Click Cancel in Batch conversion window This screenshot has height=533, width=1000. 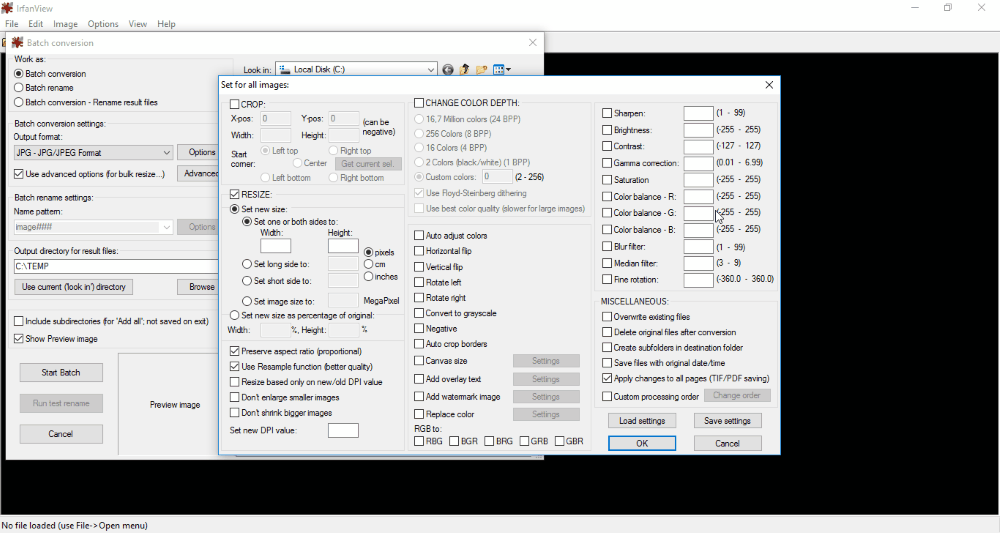tap(61, 434)
